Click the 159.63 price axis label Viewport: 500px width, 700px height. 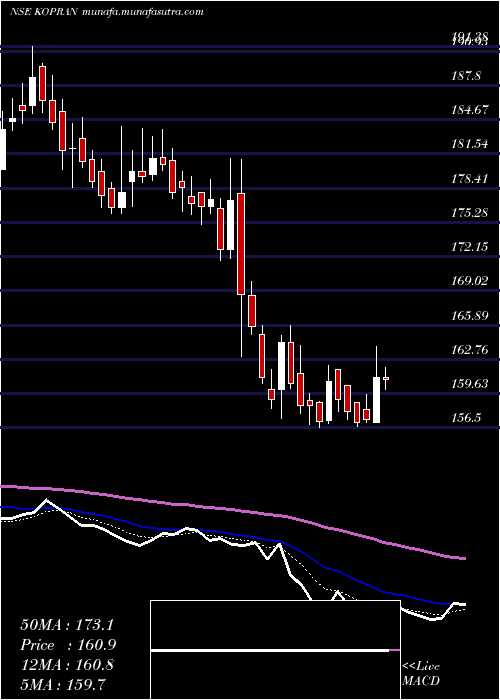click(469, 384)
